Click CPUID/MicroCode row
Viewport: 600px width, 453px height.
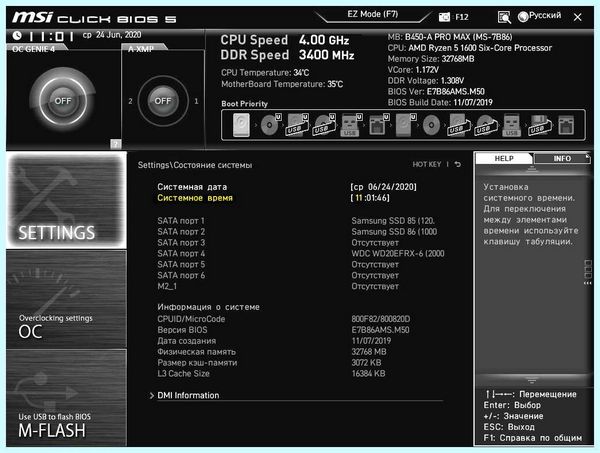(300, 319)
